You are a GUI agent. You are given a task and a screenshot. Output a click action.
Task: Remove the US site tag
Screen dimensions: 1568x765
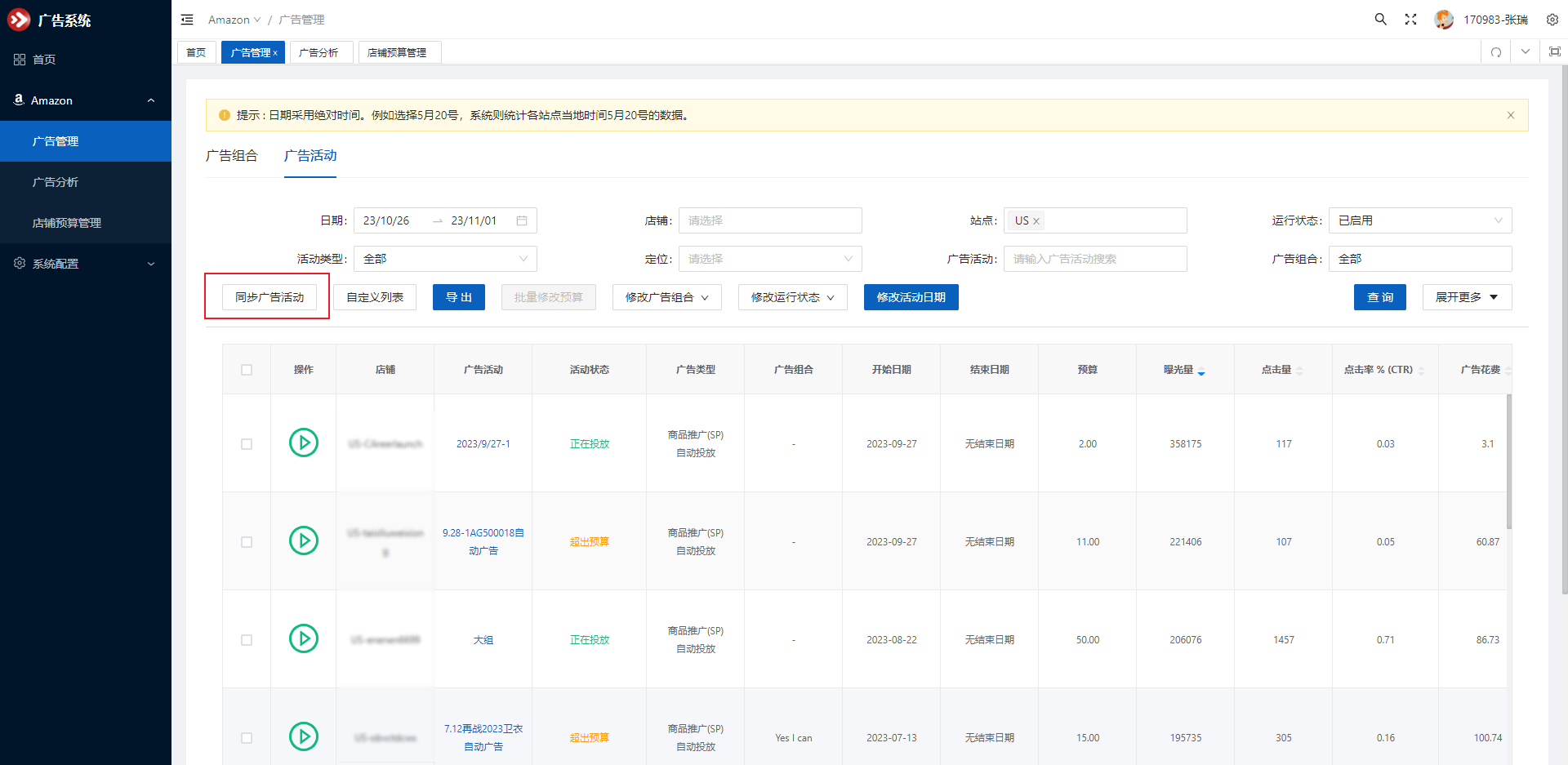(x=1036, y=221)
